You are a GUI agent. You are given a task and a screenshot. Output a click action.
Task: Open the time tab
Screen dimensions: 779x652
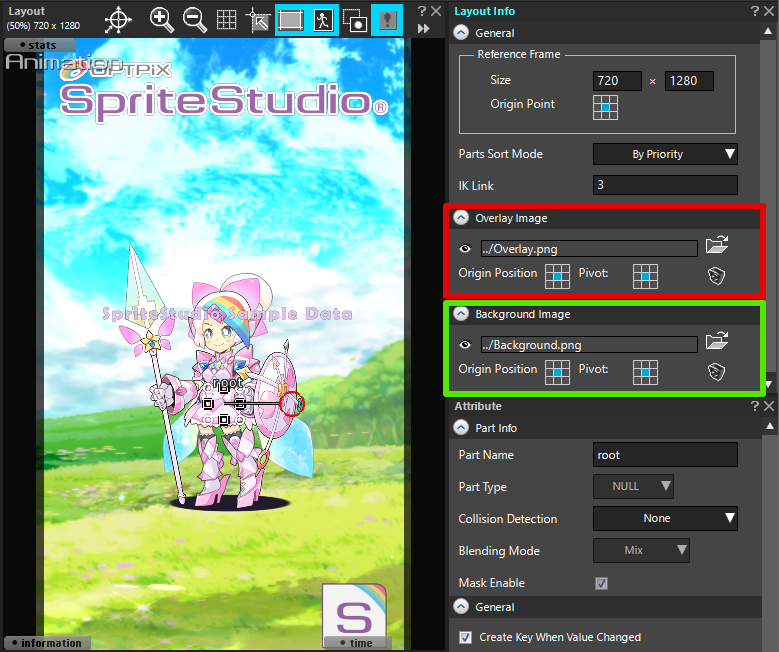click(x=357, y=643)
